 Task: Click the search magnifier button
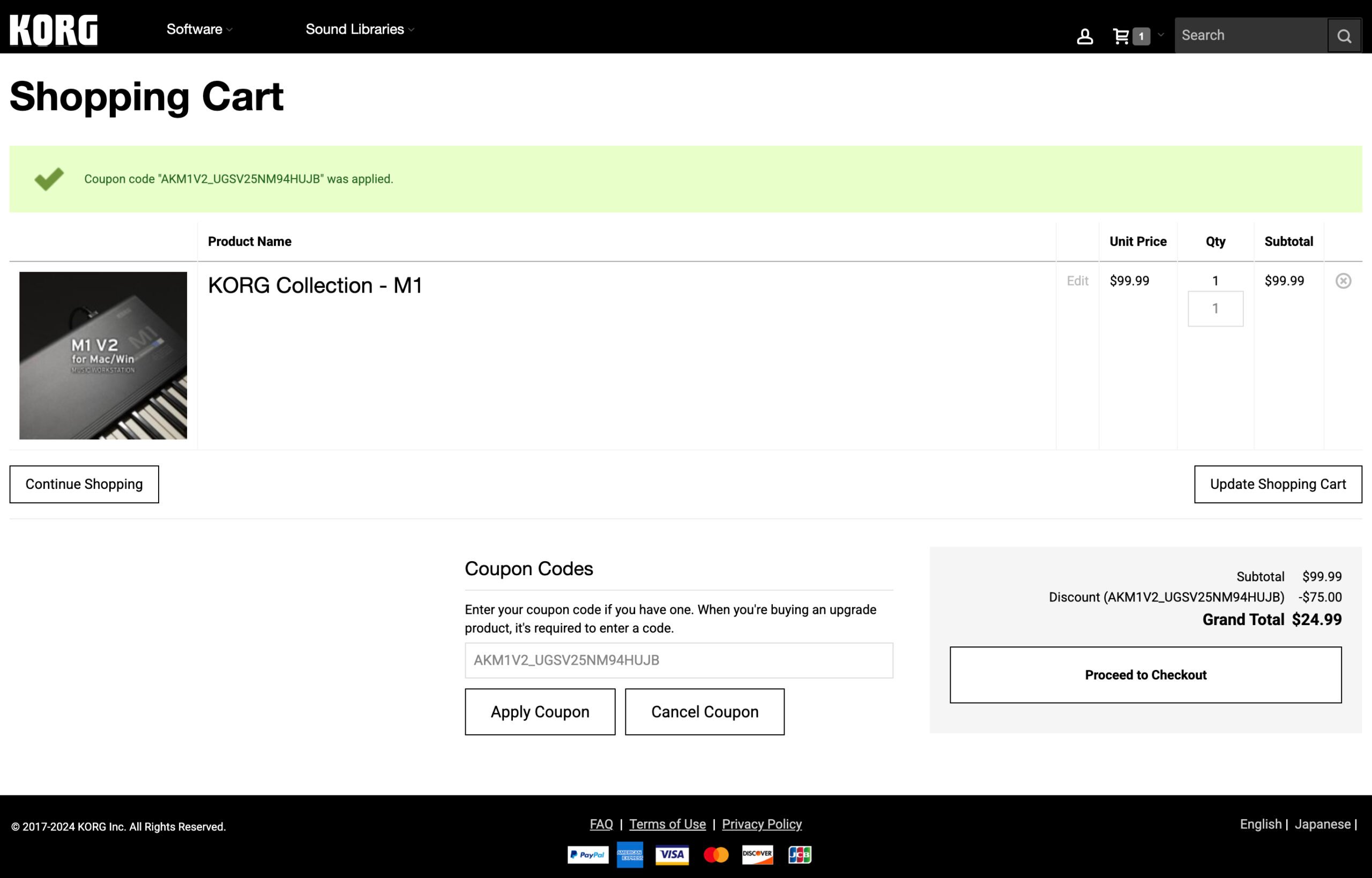[x=1344, y=36]
